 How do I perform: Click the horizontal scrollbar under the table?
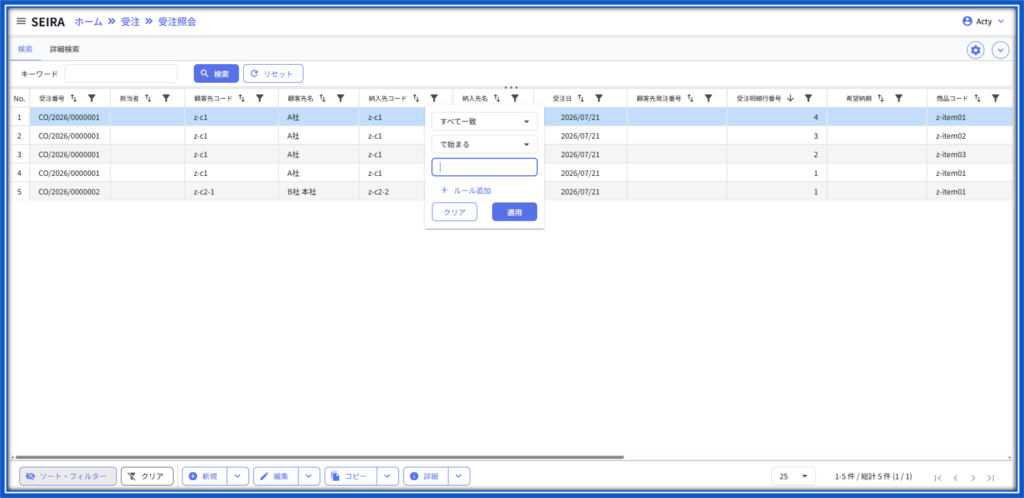(320, 458)
